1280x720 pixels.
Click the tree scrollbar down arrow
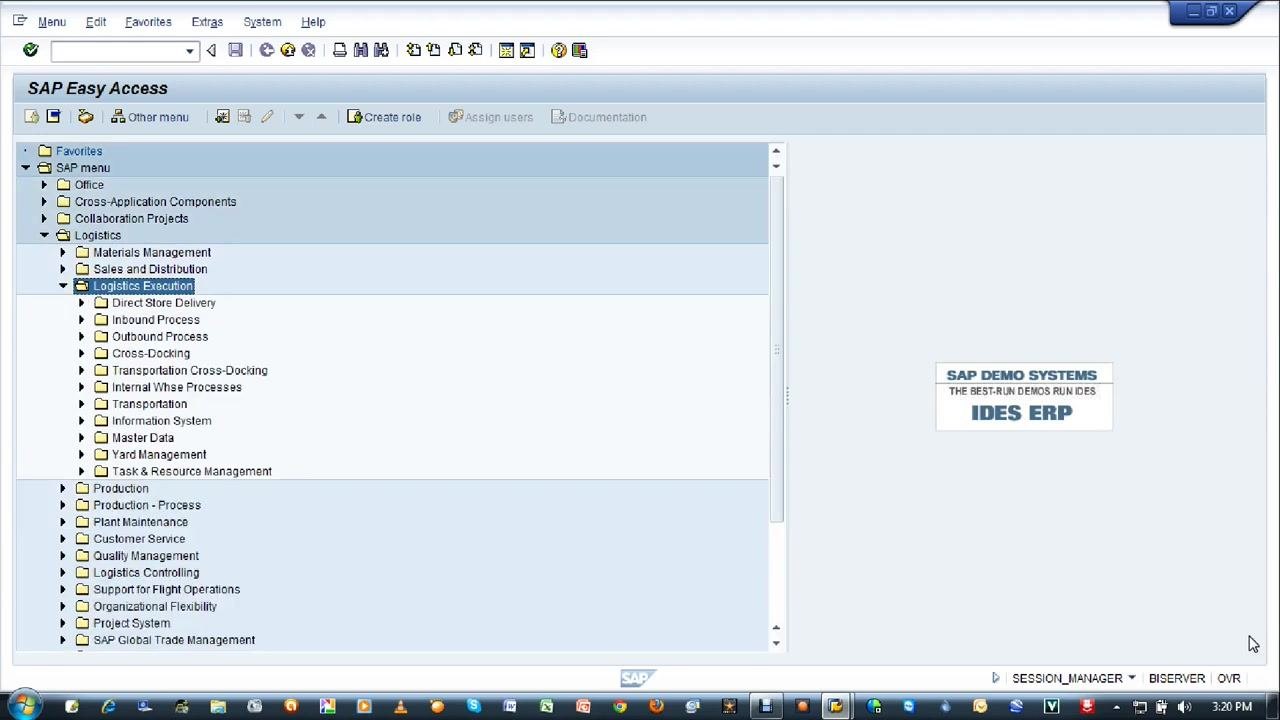coord(776,644)
